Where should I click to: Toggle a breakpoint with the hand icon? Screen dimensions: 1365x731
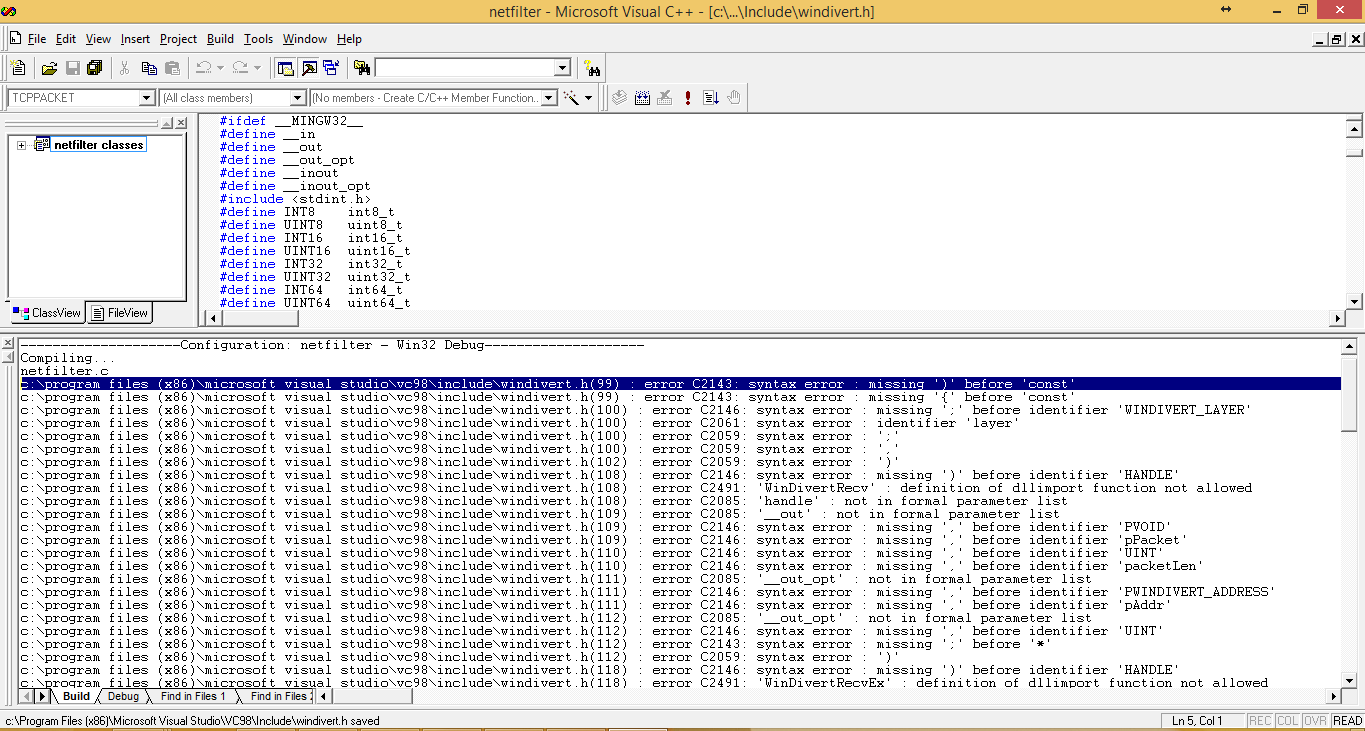click(733, 97)
